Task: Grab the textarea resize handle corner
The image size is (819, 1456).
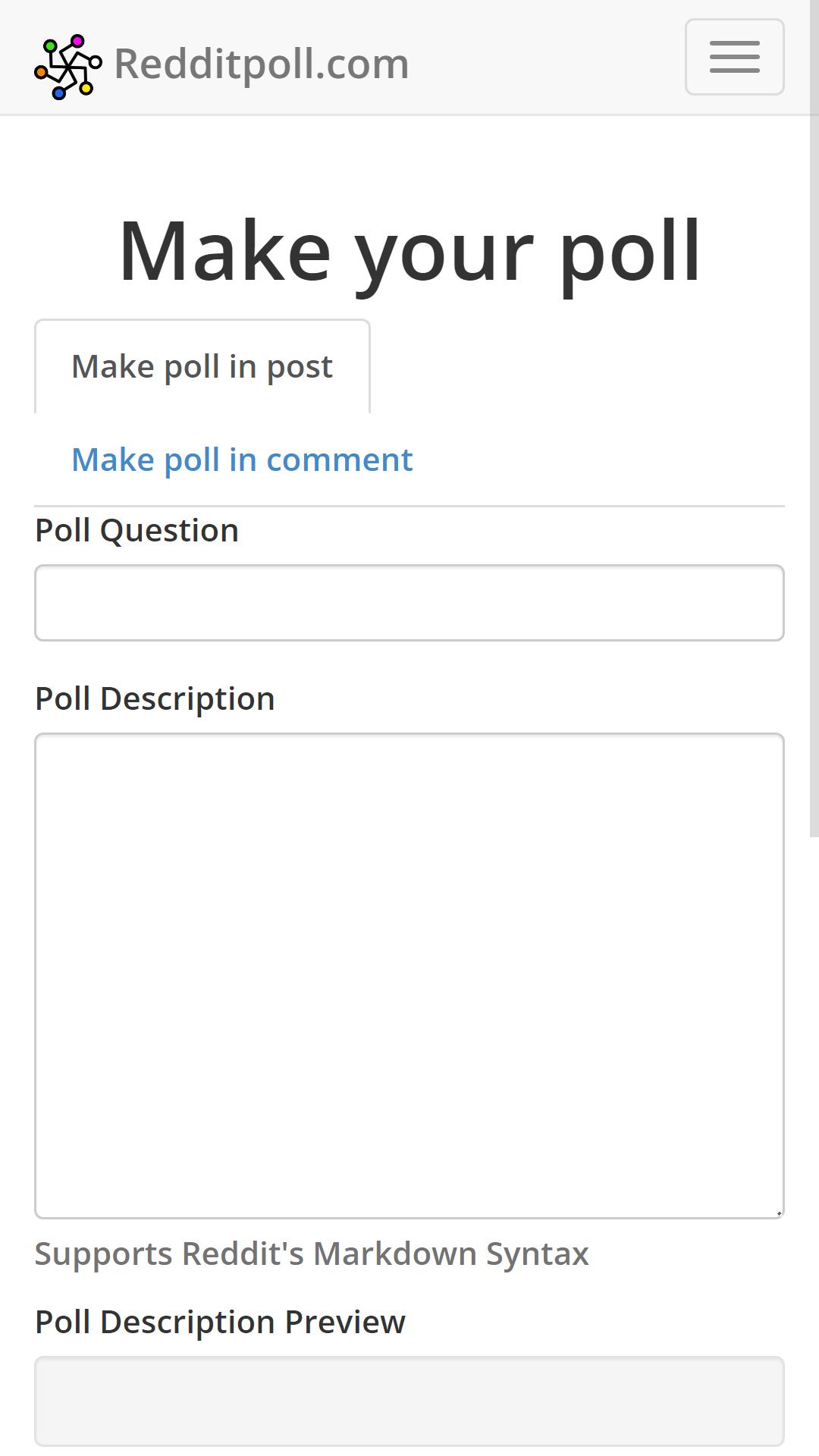Action: [x=778, y=1213]
